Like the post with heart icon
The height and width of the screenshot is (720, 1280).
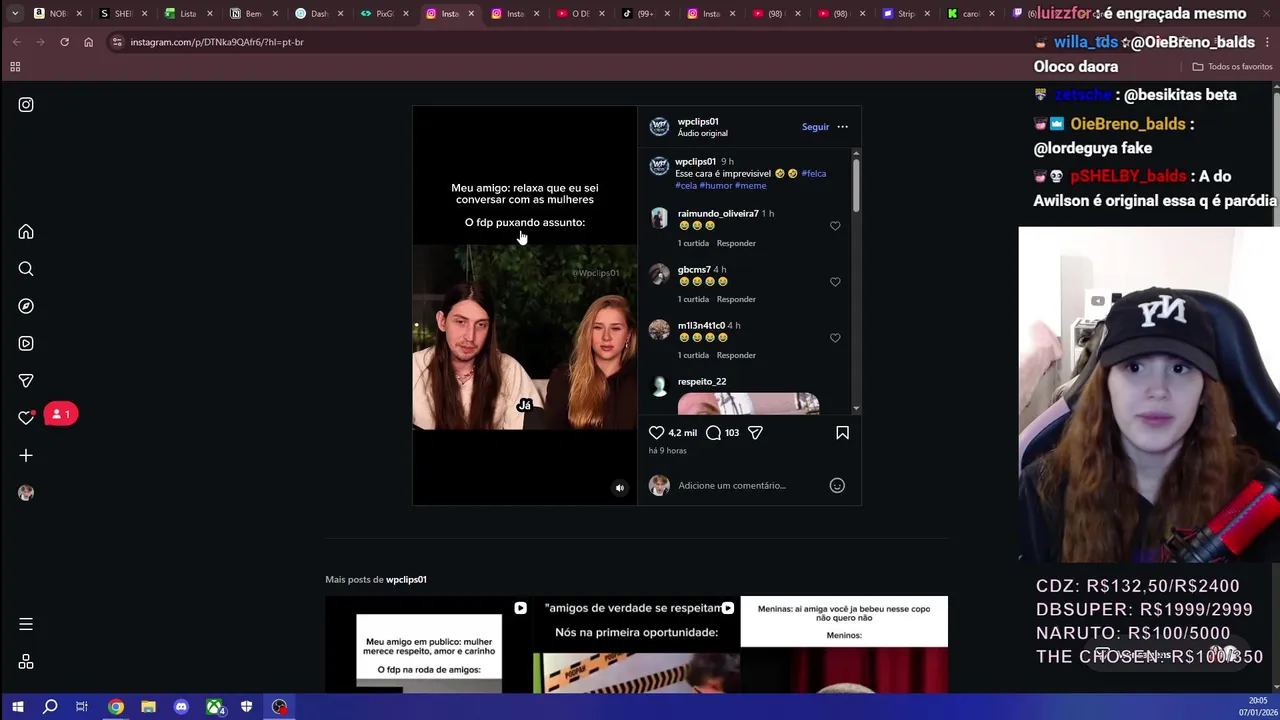click(x=656, y=433)
